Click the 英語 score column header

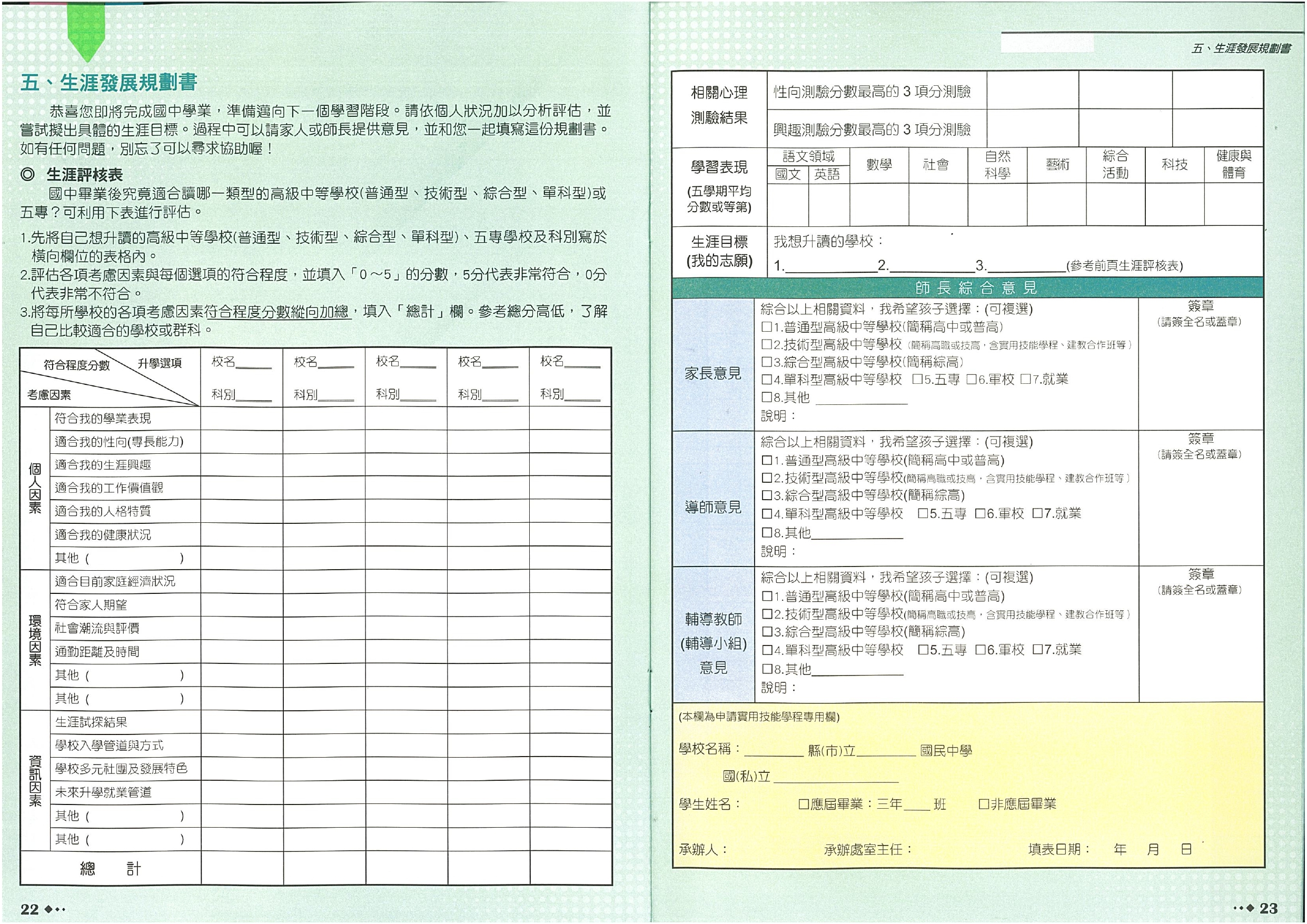point(827,175)
